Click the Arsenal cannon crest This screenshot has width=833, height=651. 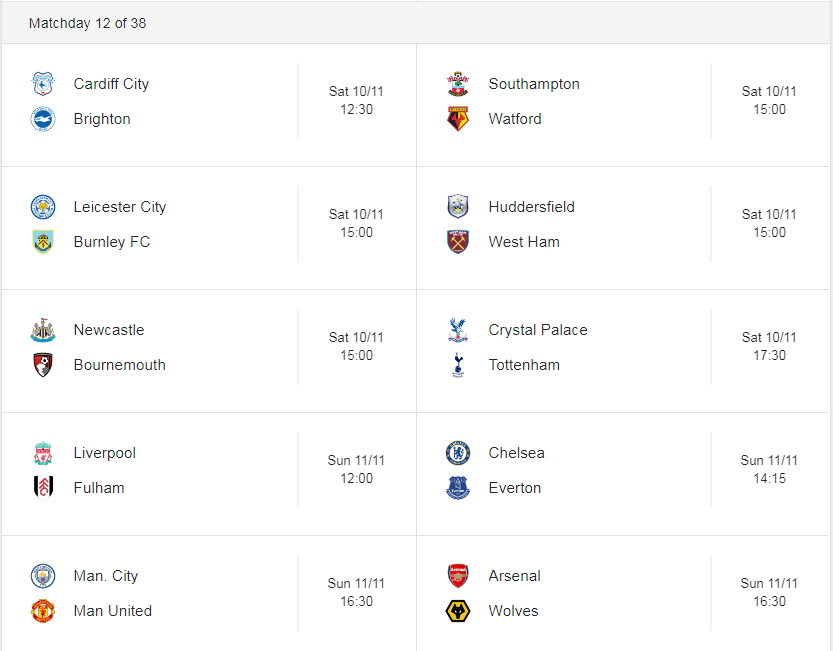457,576
